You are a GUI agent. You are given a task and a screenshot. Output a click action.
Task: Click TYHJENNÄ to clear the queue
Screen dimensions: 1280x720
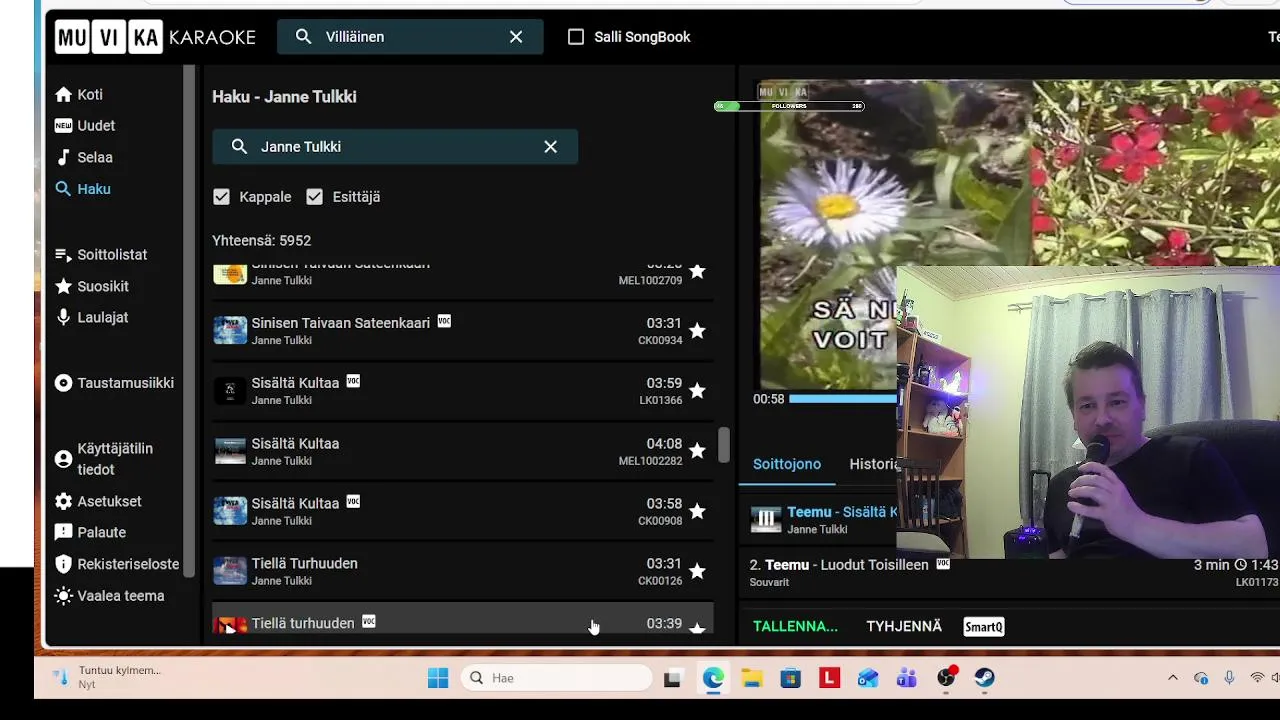point(904,626)
